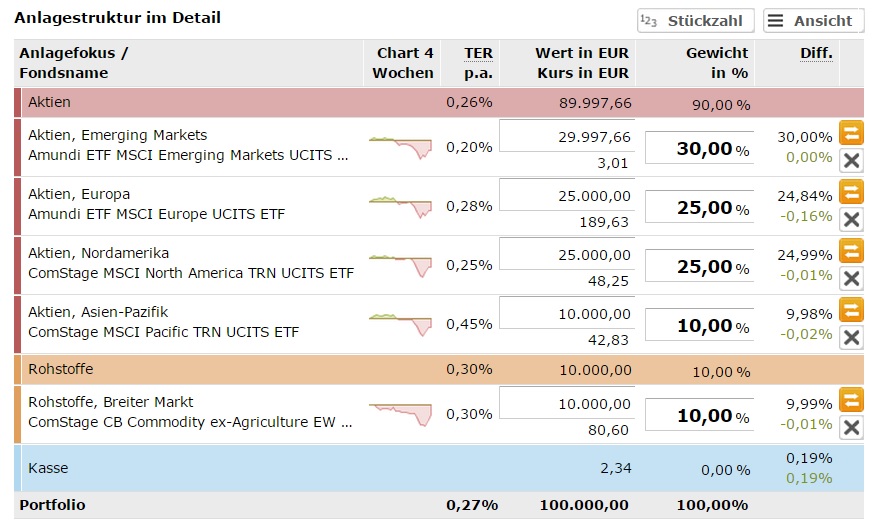Viewport: 874px width, 530px height.
Task: Toggle Stückzahl display mode
Action: 696,21
